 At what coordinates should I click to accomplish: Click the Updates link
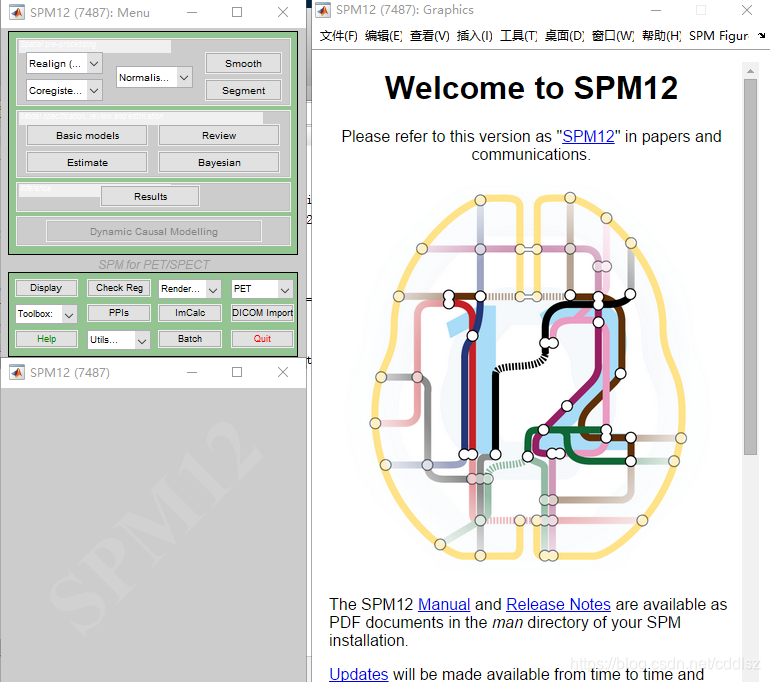pos(358,674)
